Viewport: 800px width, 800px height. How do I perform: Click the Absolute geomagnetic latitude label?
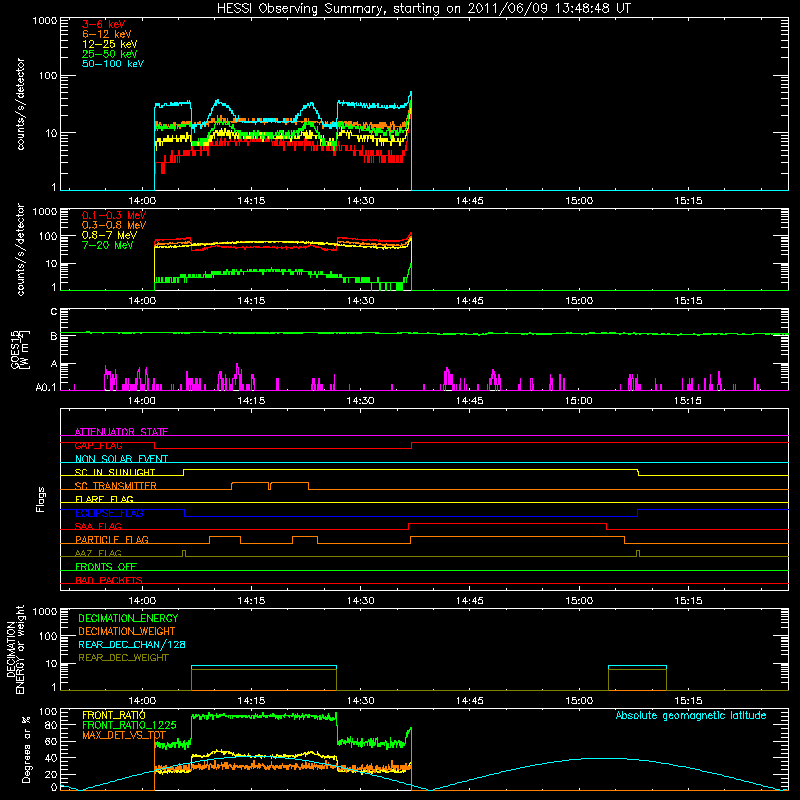691,715
